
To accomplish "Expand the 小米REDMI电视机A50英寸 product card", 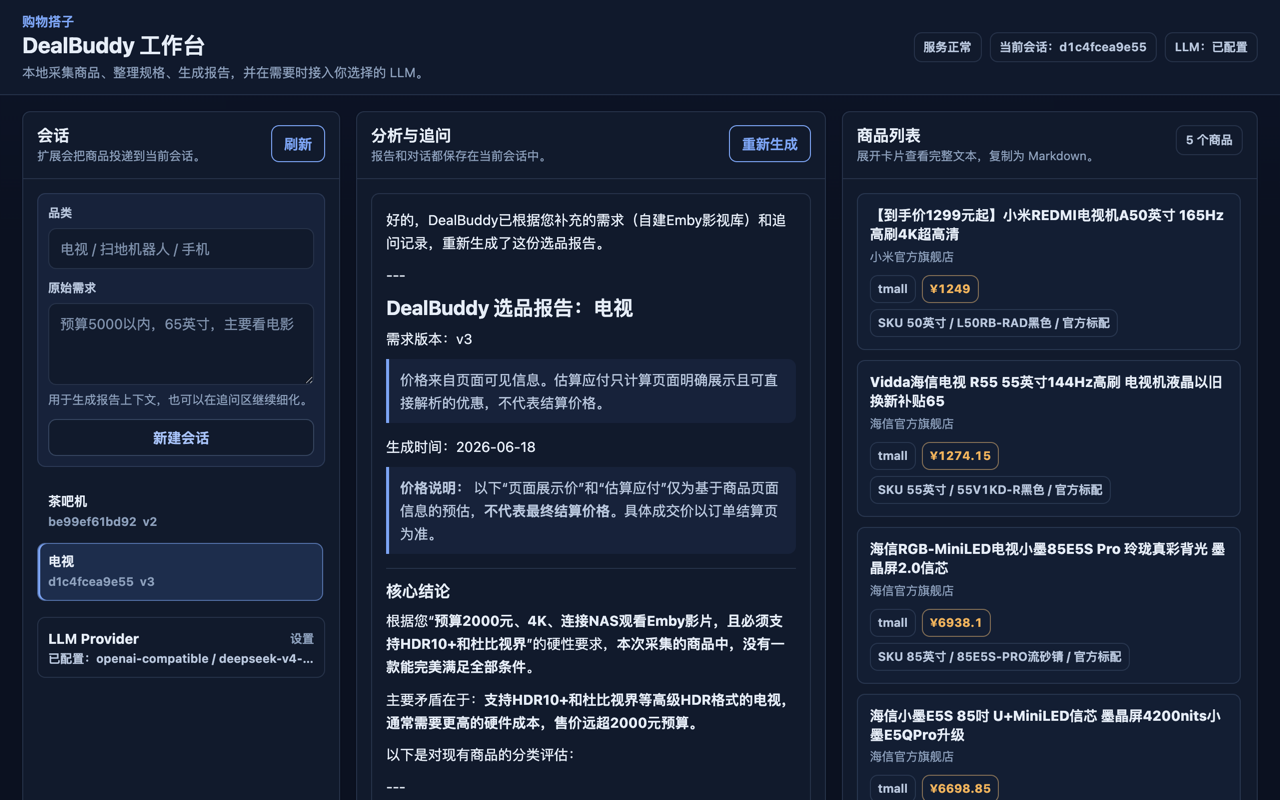I will pyautogui.click(x=1049, y=272).
